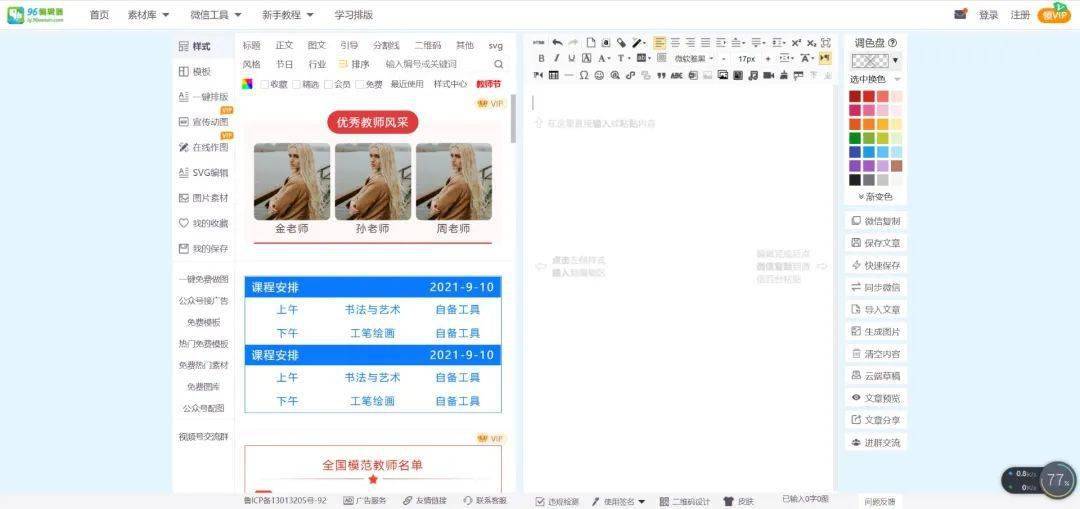Image resolution: width=1080 pixels, height=509 pixels.
Task: Select the 分割线 style tab
Action: point(386,46)
